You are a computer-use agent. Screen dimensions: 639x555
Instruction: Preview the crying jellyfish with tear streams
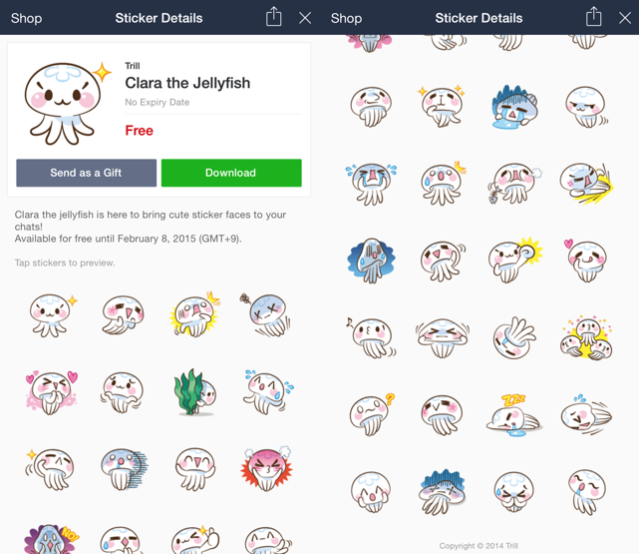(371, 183)
